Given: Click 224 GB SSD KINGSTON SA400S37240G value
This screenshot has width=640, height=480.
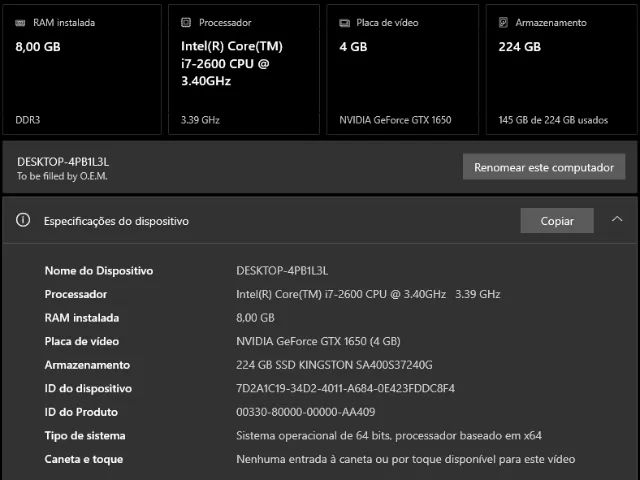Looking at the screenshot, I should [x=334, y=365].
